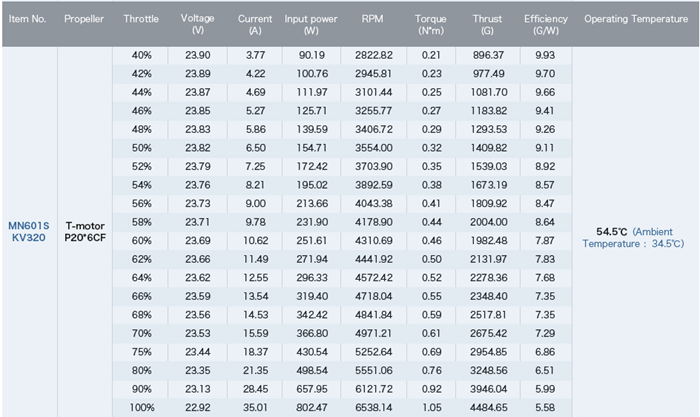Select the 9.93 efficiency value
The height and width of the screenshot is (417, 700).
pyautogui.click(x=546, y=55)
